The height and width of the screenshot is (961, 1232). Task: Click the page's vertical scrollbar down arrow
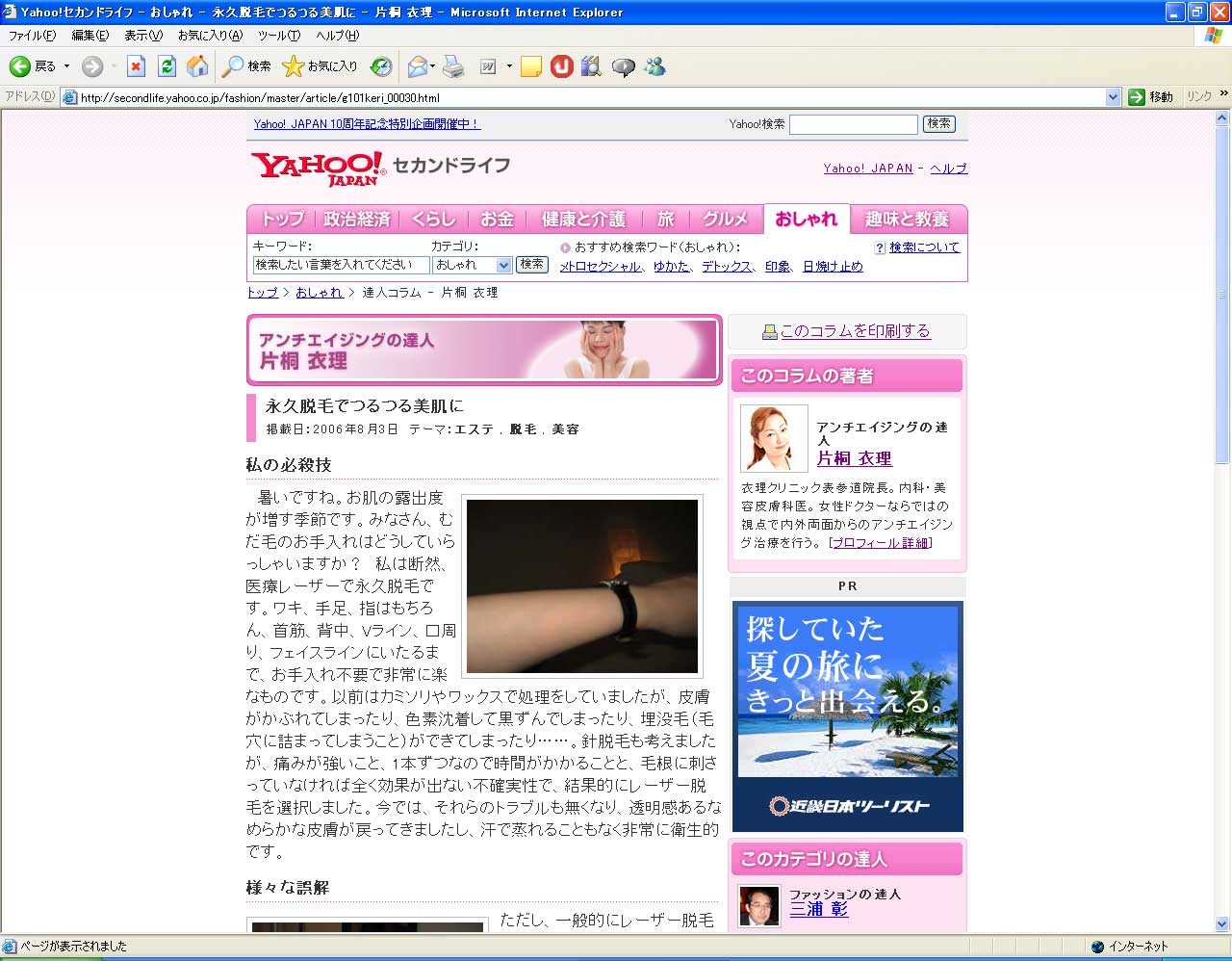pos(1222,924)
